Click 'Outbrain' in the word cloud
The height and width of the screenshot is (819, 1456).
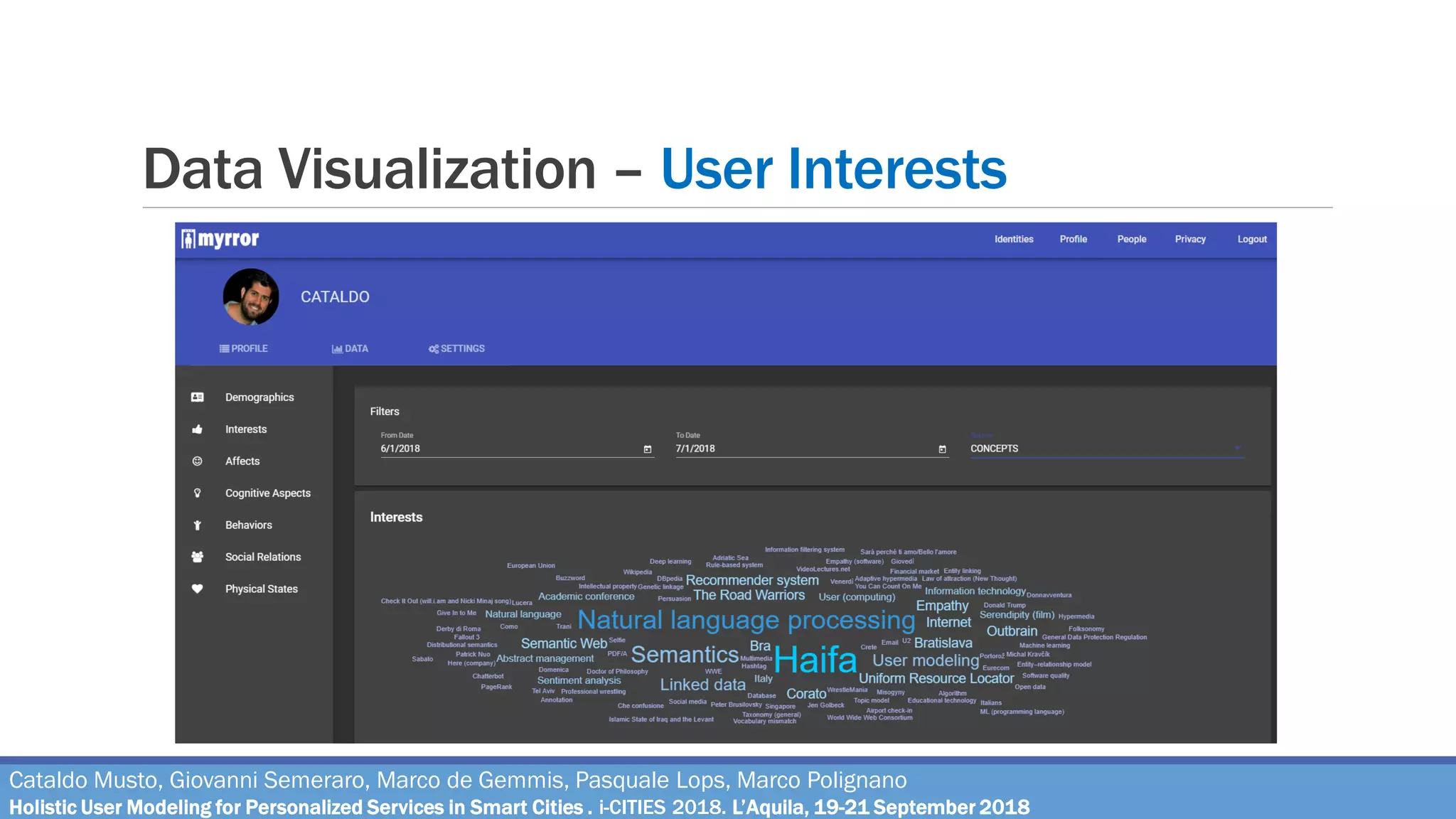(1012, 631)
